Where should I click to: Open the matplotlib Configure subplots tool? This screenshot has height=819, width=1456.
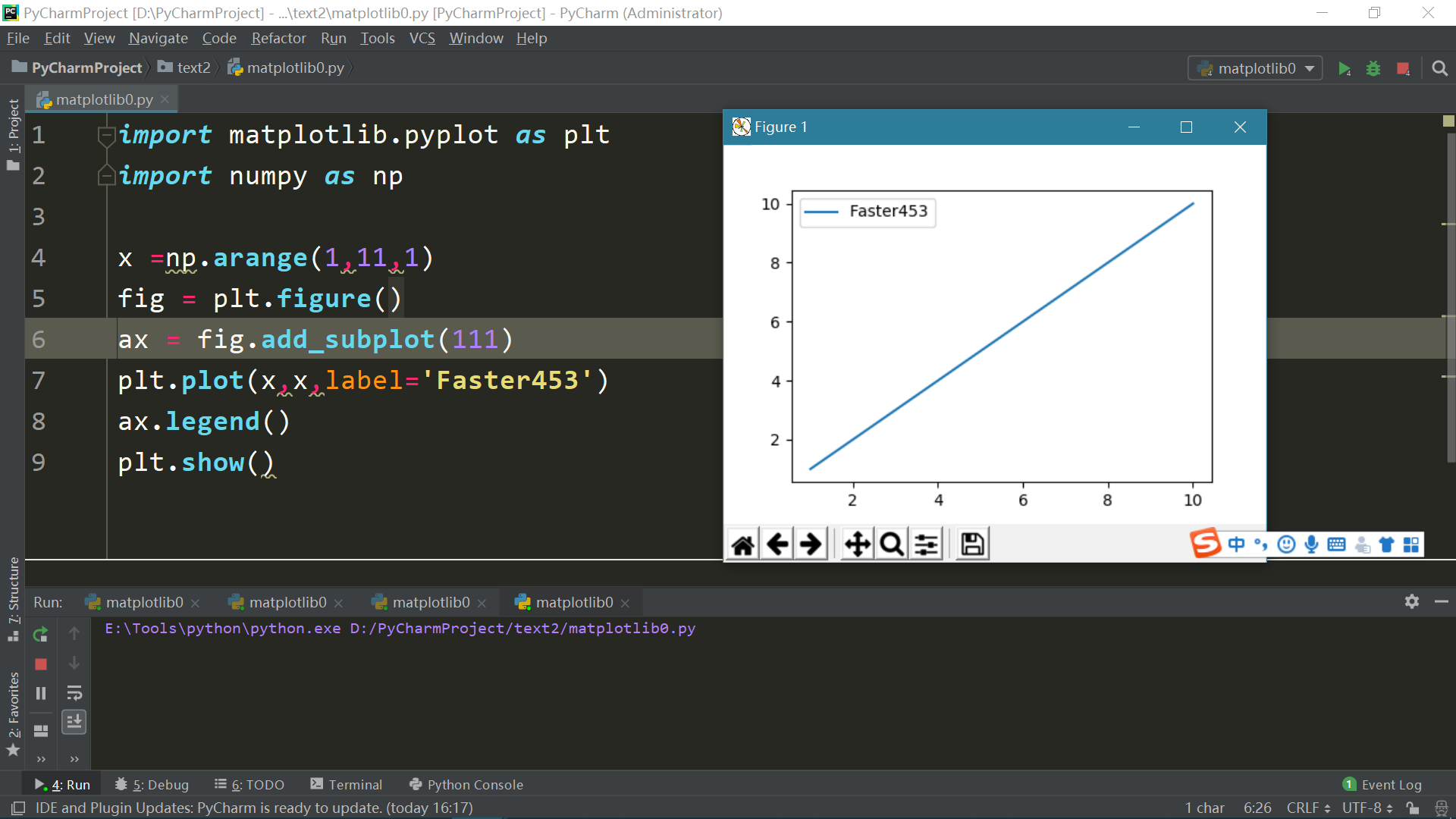(x=926, y=544)
